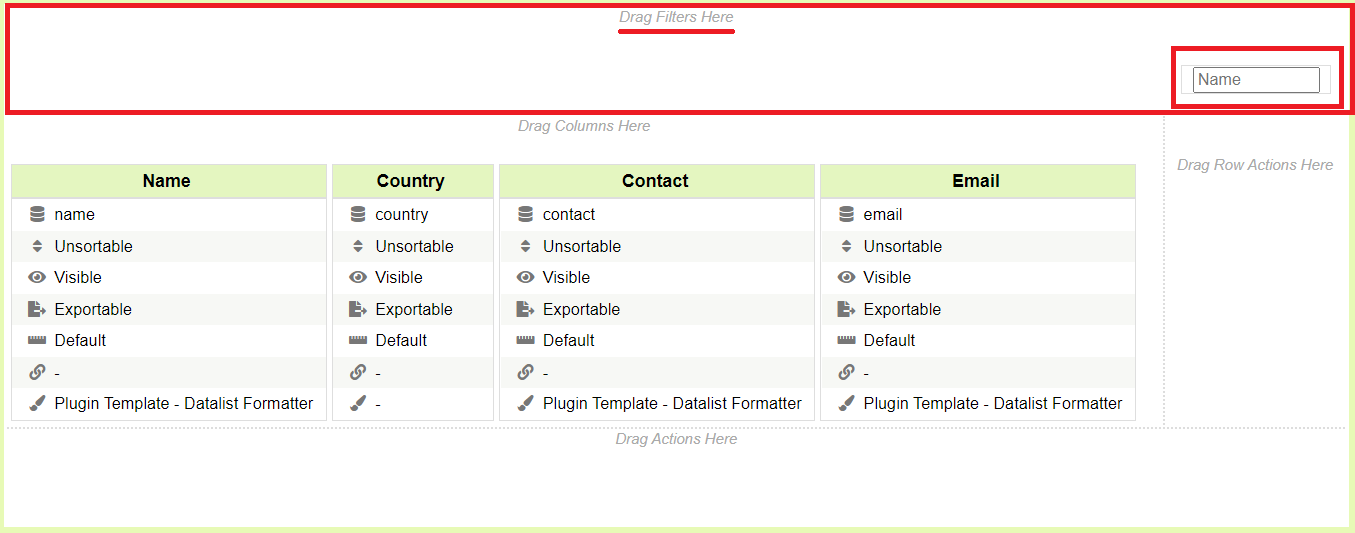1355x533 pixels.
Task: Open the Name column's Plugin Template Datalist Formatter
Action: (x=183, y=403)
